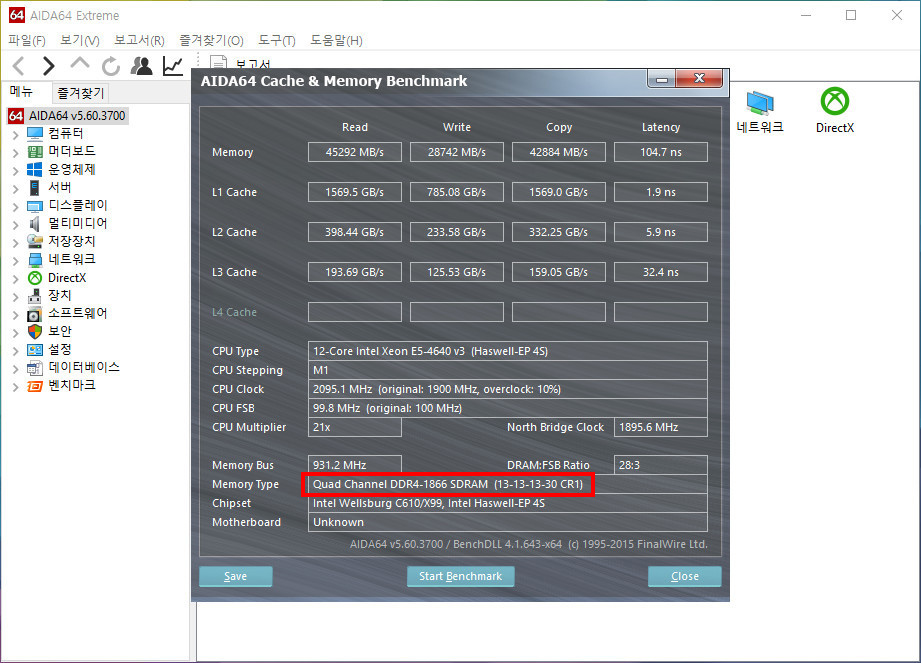Click Save in the benchmark dialog

236,576
